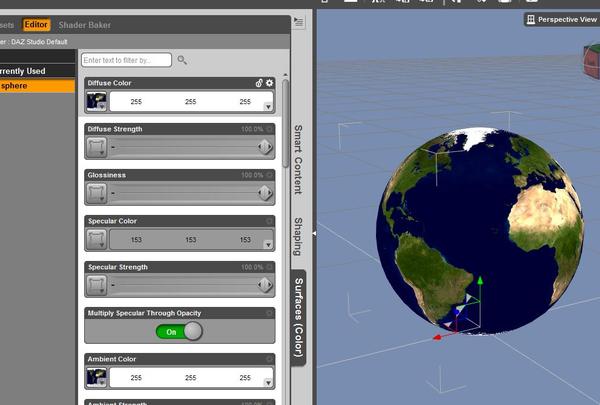Click the Specular Color red value 153
The height and width of the screenshot is (405, 600).
click(136, 240)
